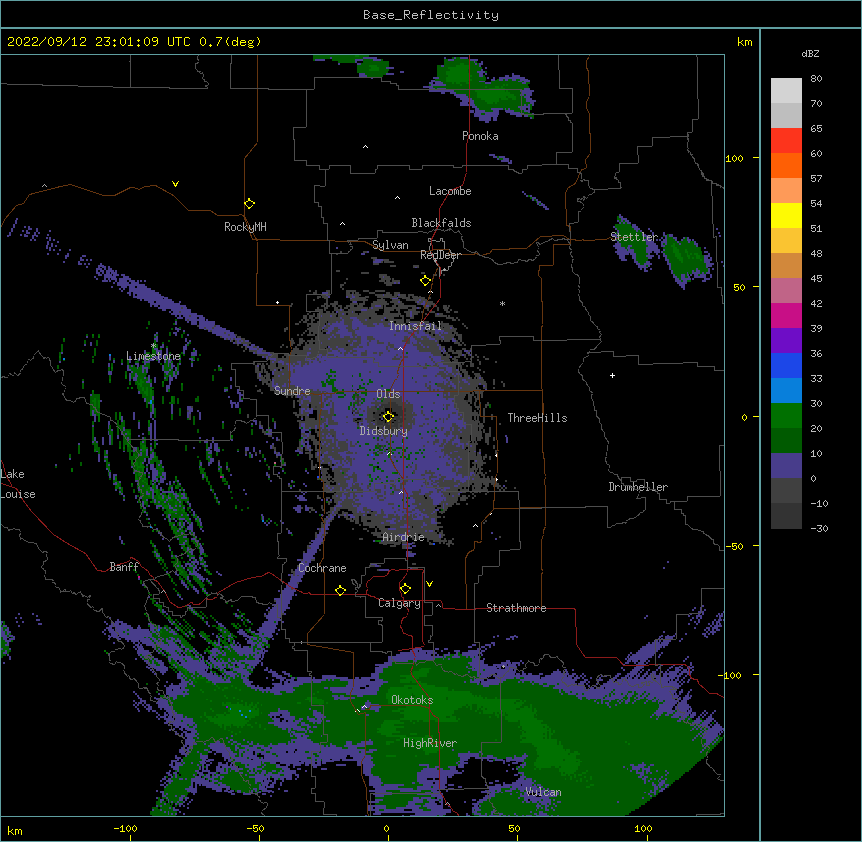Click the red 65 dBZ legend swatch
The image size is (862, 842).
point(786,141)
